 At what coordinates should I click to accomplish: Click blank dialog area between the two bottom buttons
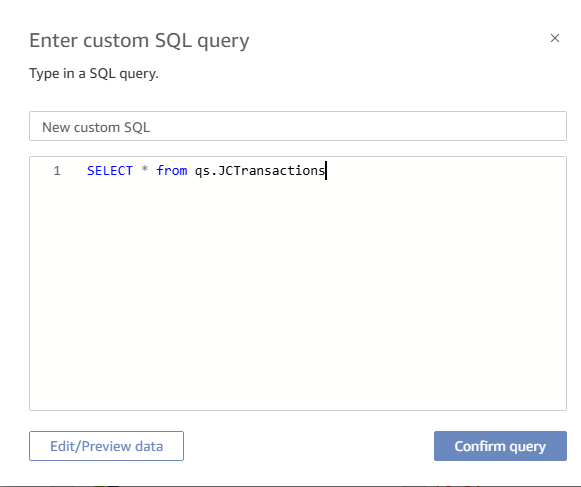click(x=309, y=446)
